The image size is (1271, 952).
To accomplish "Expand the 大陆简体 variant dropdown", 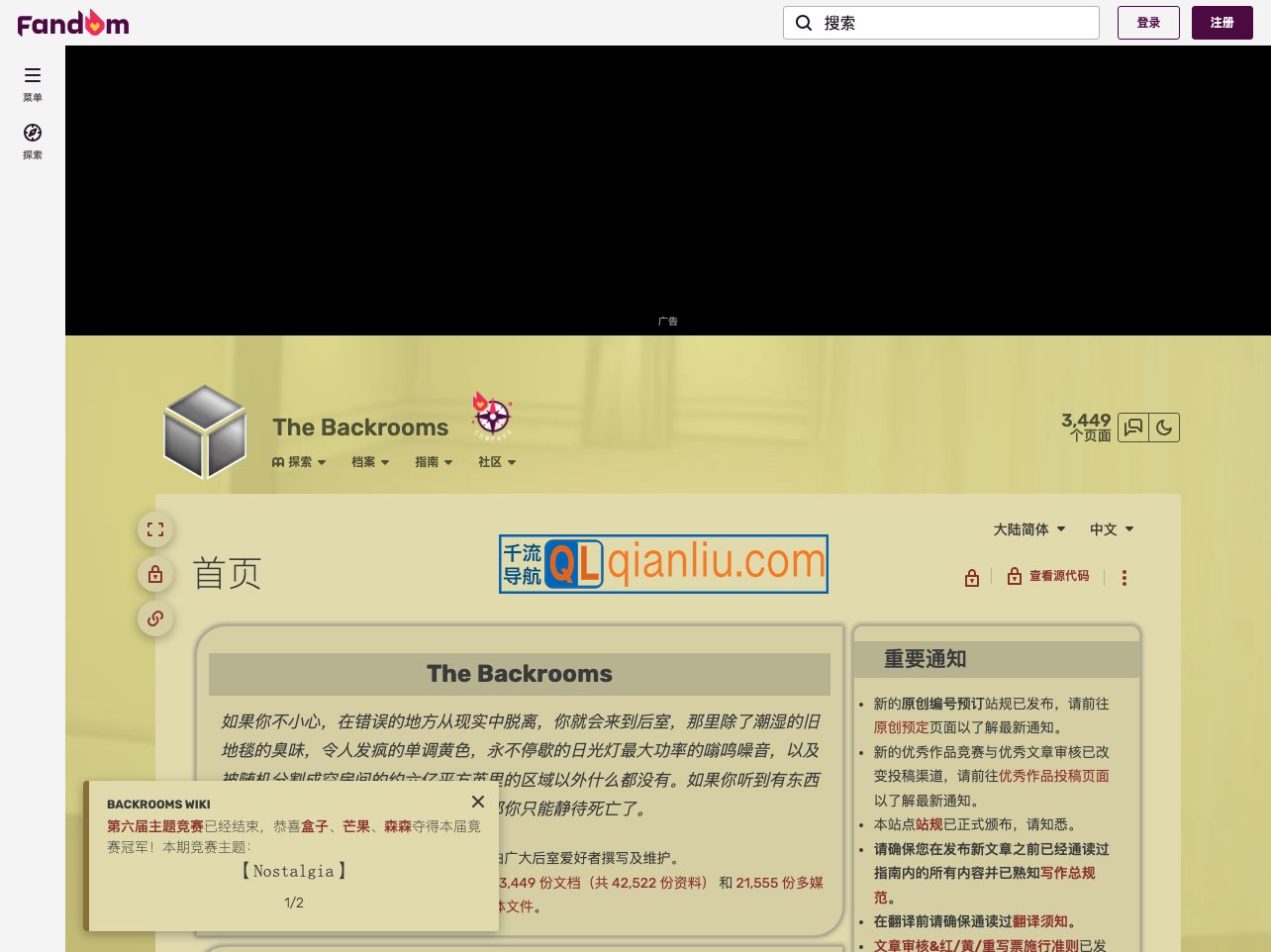I will (1027, 529).
